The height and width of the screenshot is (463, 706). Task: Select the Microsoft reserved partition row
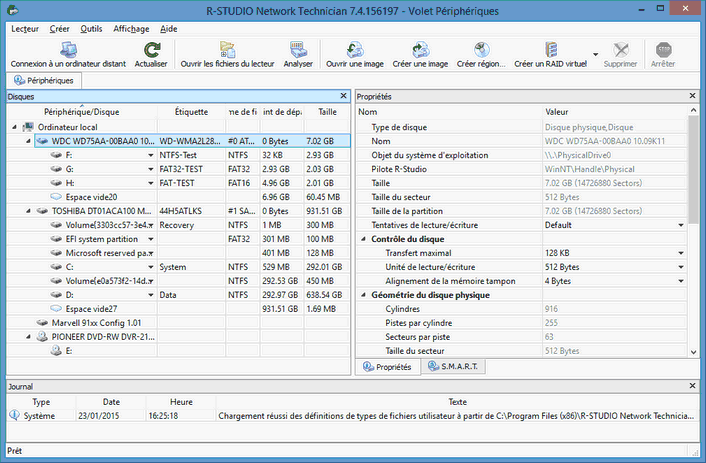pyautogui.click(x=178, y=253)
